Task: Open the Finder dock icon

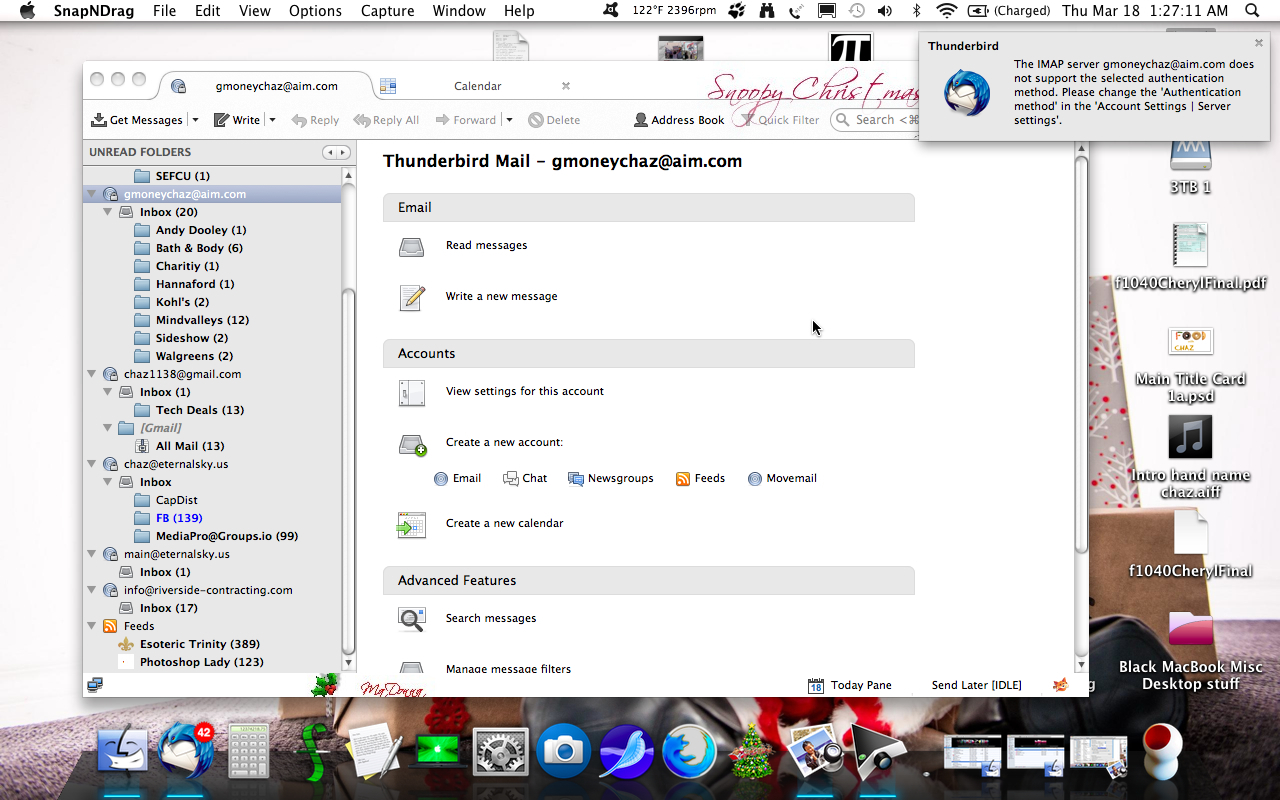Action: 122,750
